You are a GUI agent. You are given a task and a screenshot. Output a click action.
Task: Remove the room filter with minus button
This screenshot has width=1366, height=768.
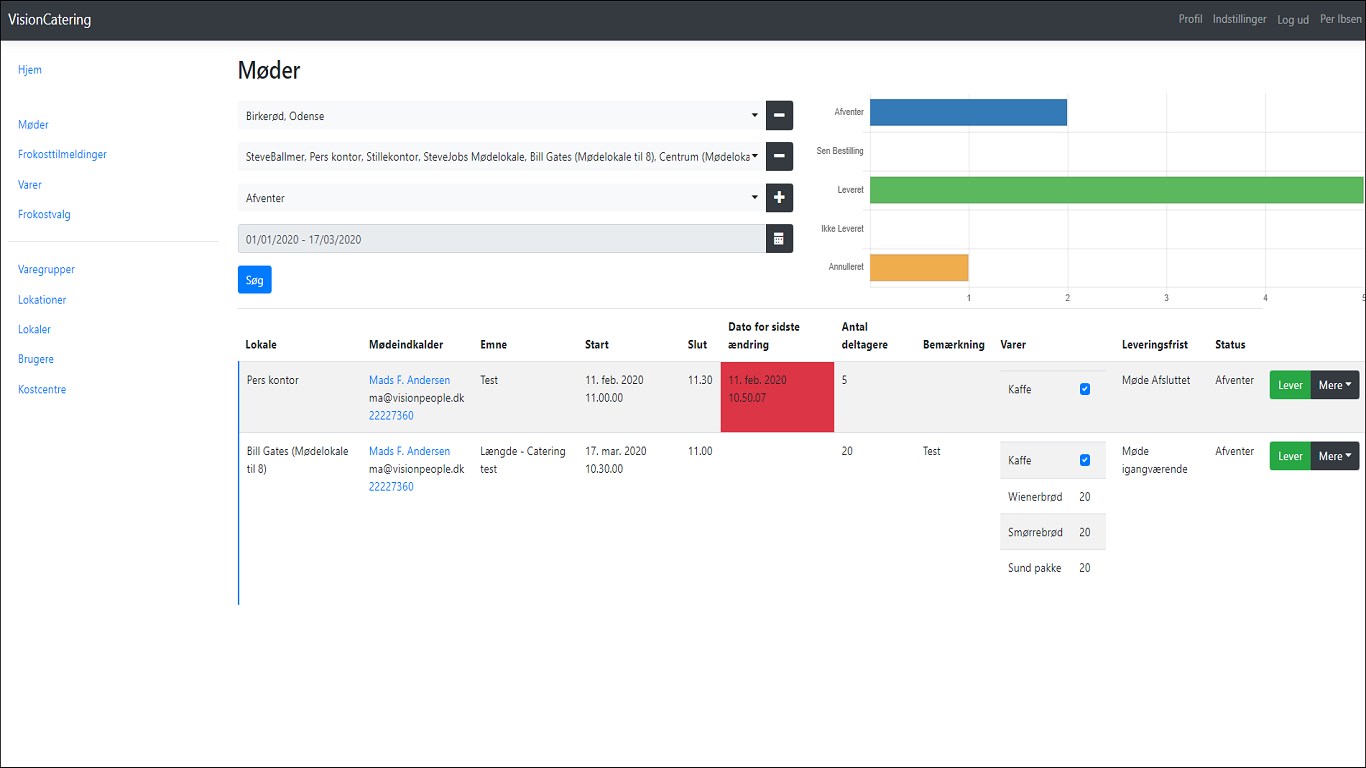779,157
